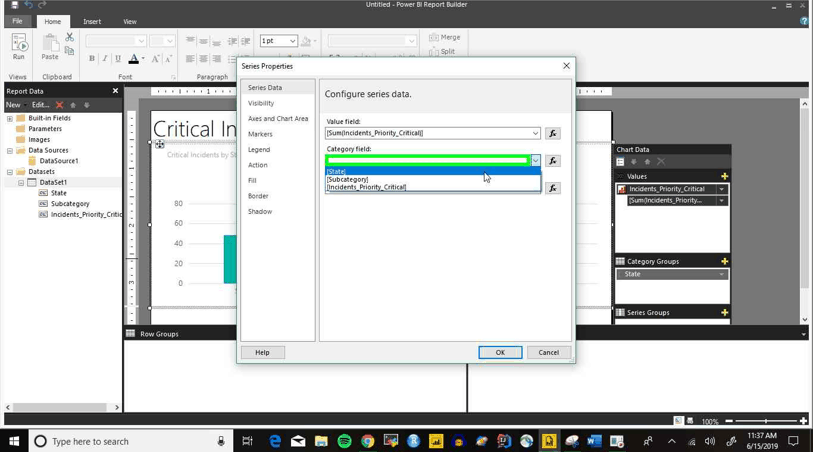Click the Value field expression fx button
The height and width of the screenshot is (452, 814).
click(x=553, y=133)
